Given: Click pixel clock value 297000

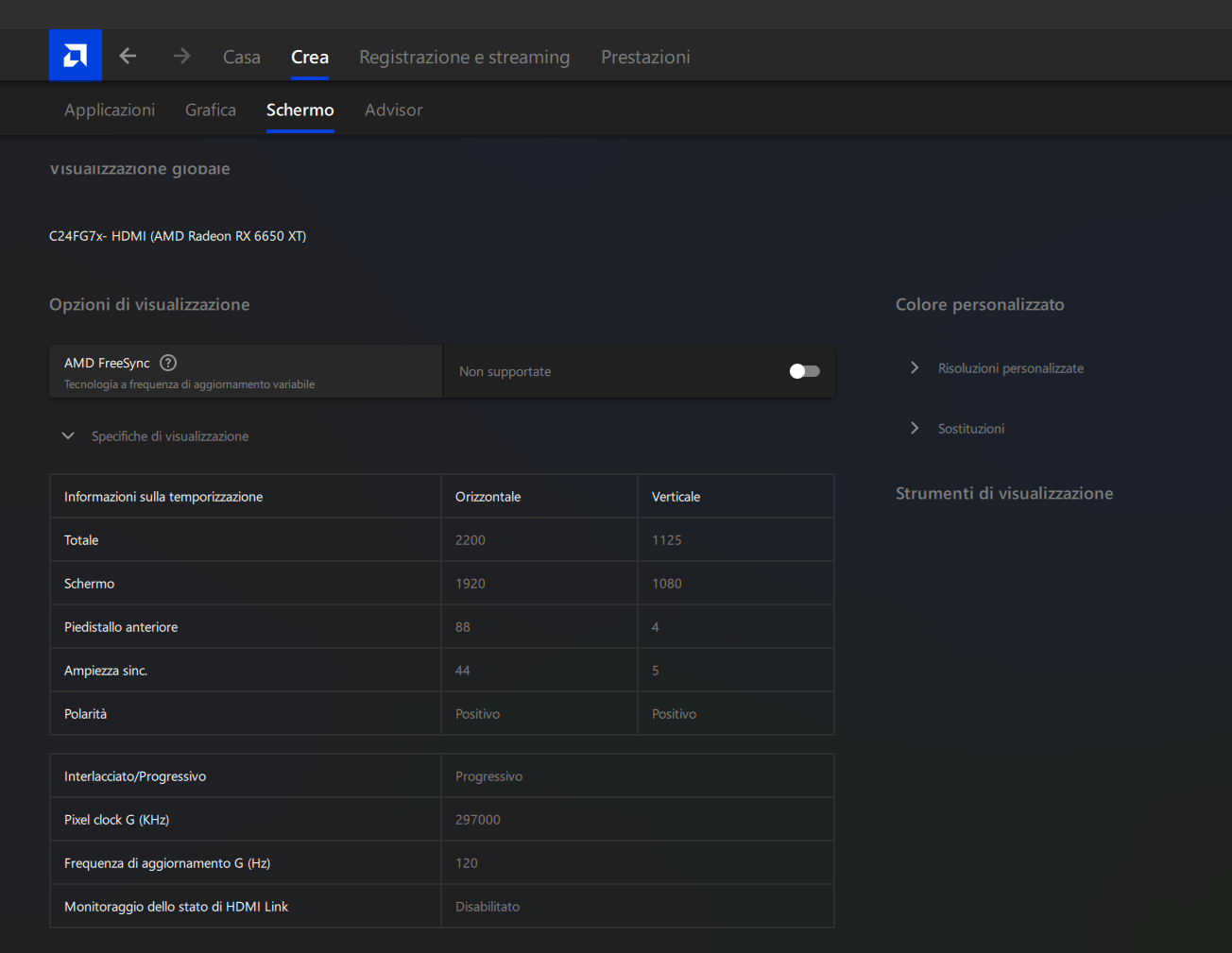Looking at the screenshot, I should pyautogui.click(x=477, y=820).
